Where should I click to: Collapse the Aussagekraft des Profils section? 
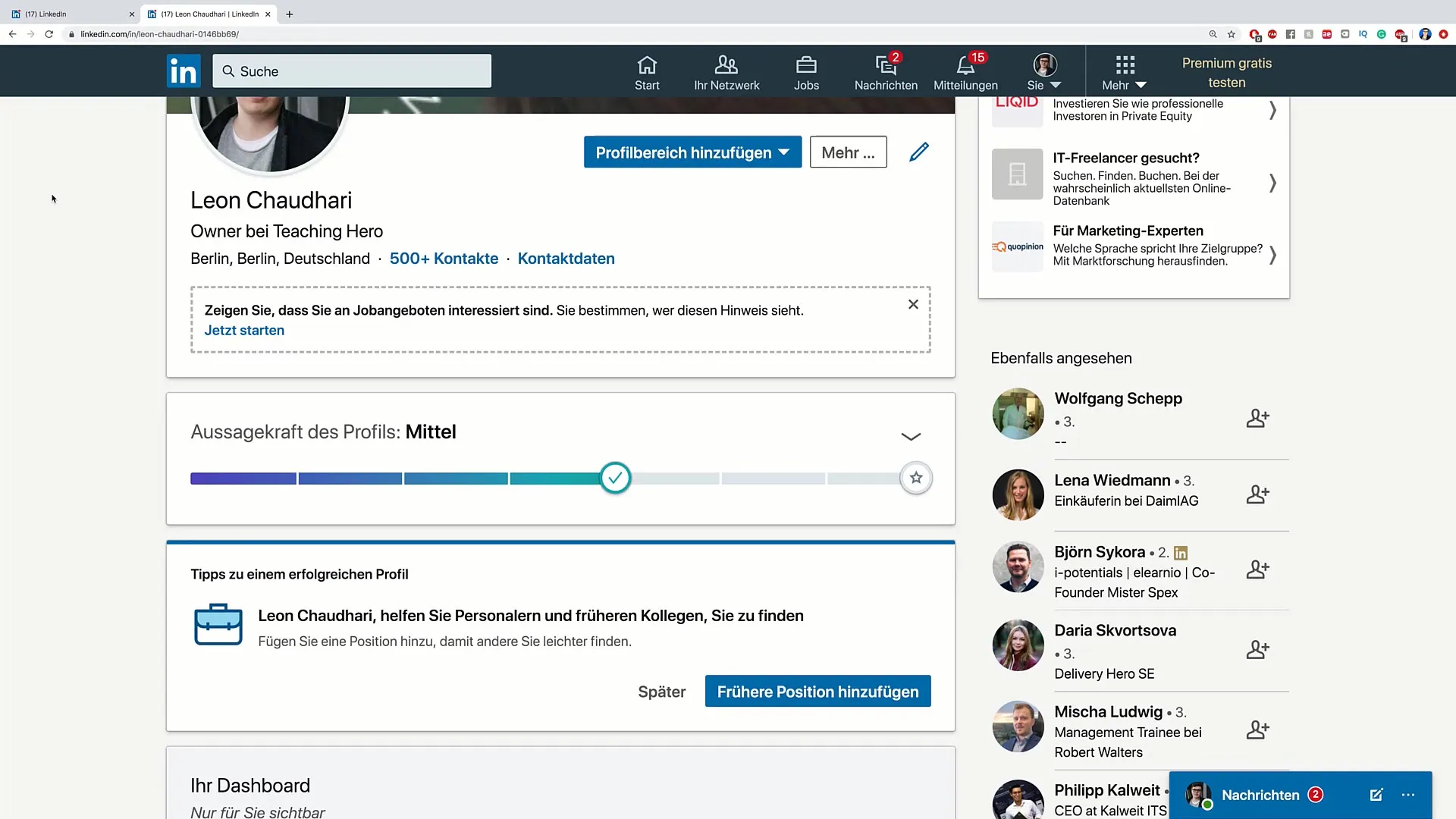[x=911, y=436]
